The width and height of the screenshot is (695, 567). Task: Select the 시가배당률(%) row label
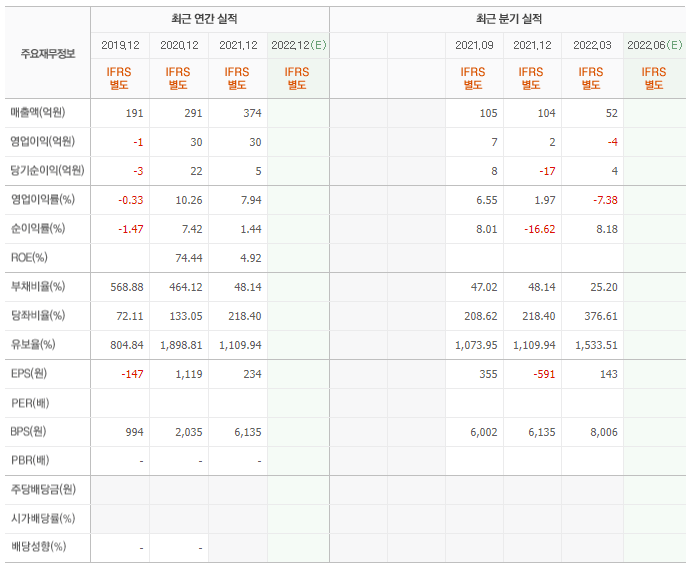click(x=43, y=518)
